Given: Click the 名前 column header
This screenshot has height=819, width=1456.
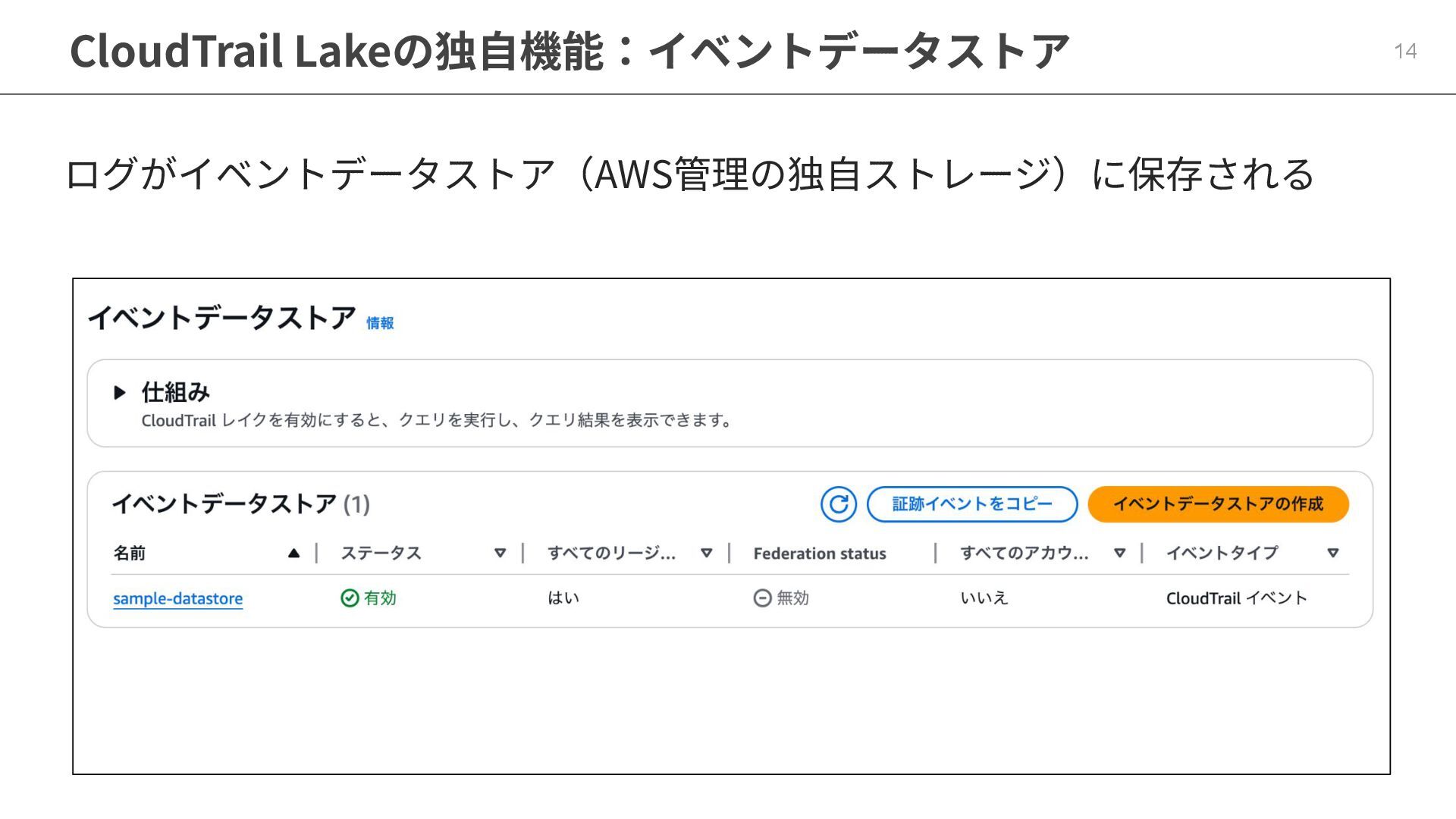Looking at the screenshot, I should tap(130, 554).
